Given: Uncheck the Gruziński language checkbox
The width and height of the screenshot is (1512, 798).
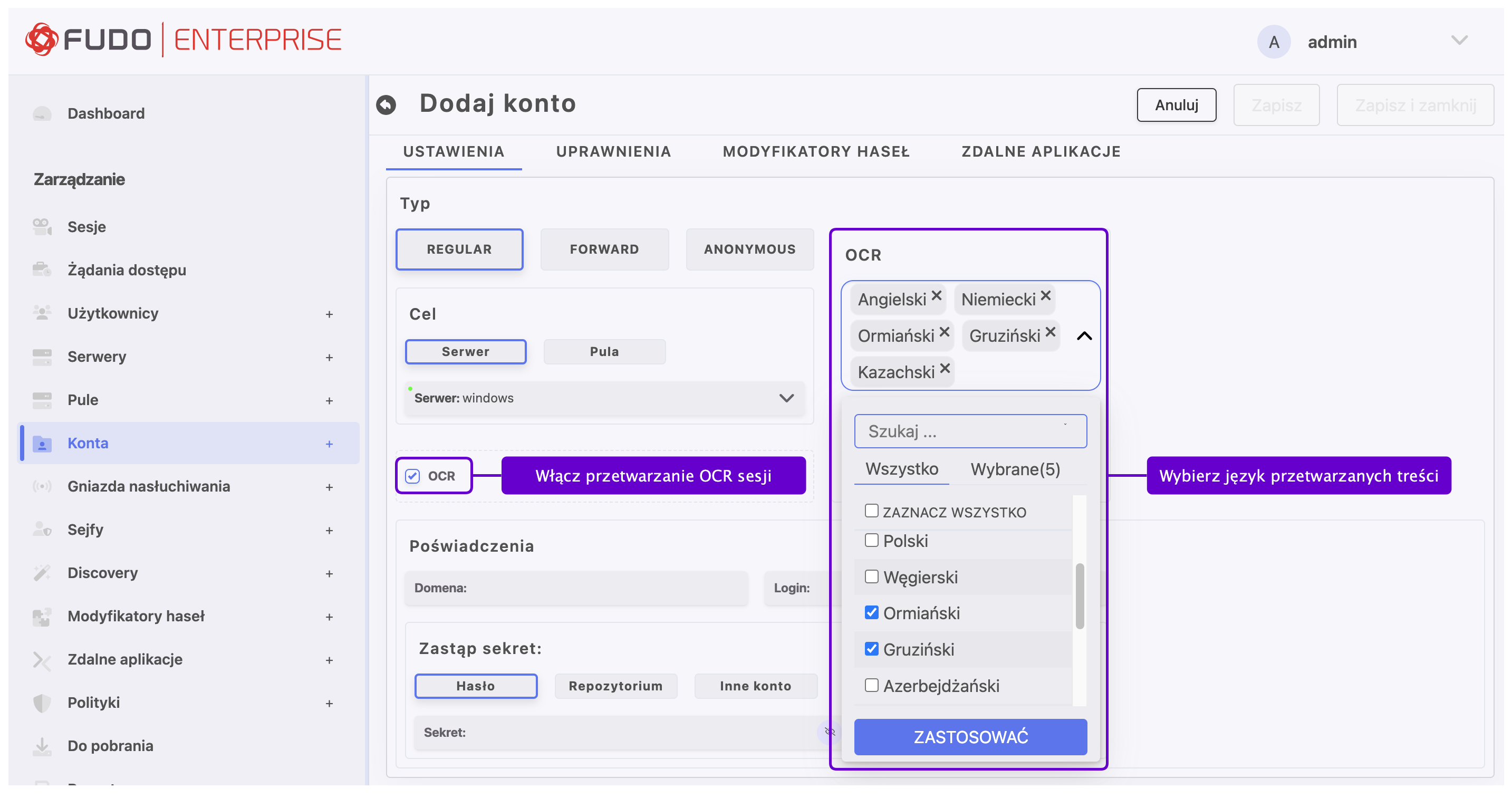Looking at the screenshot, I should pos(872,649).
